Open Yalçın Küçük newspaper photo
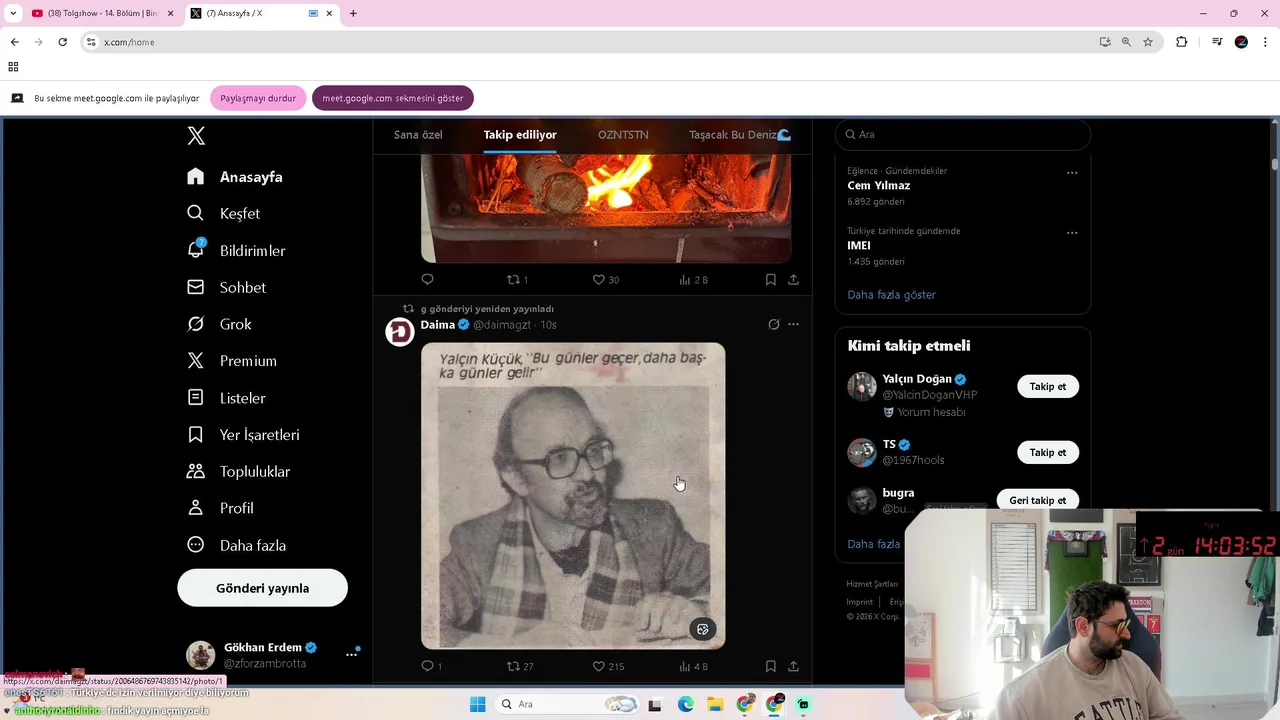This screenshot has height=720, width=1280. pos(573,496)
